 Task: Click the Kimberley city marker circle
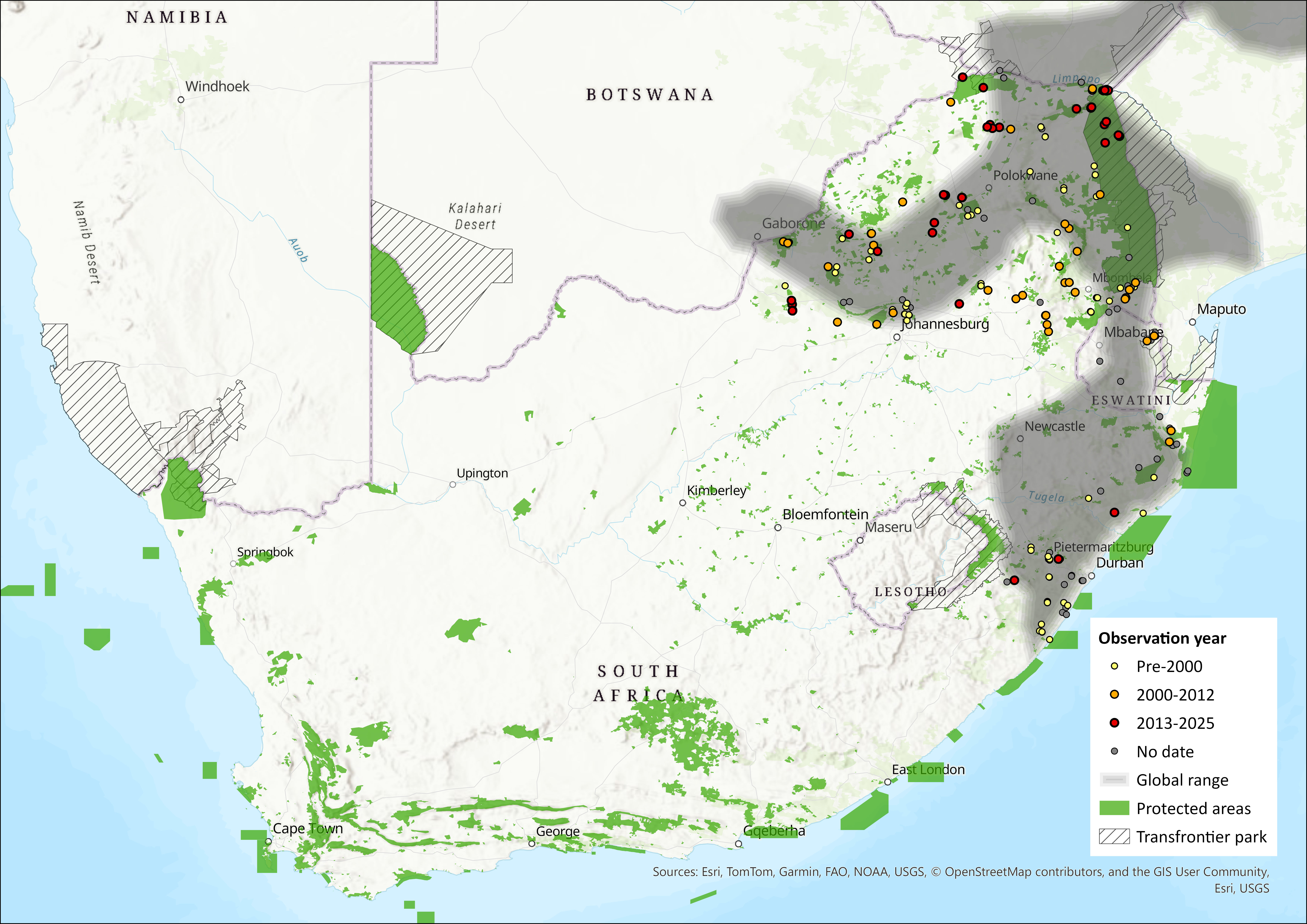tap(683, 503)
